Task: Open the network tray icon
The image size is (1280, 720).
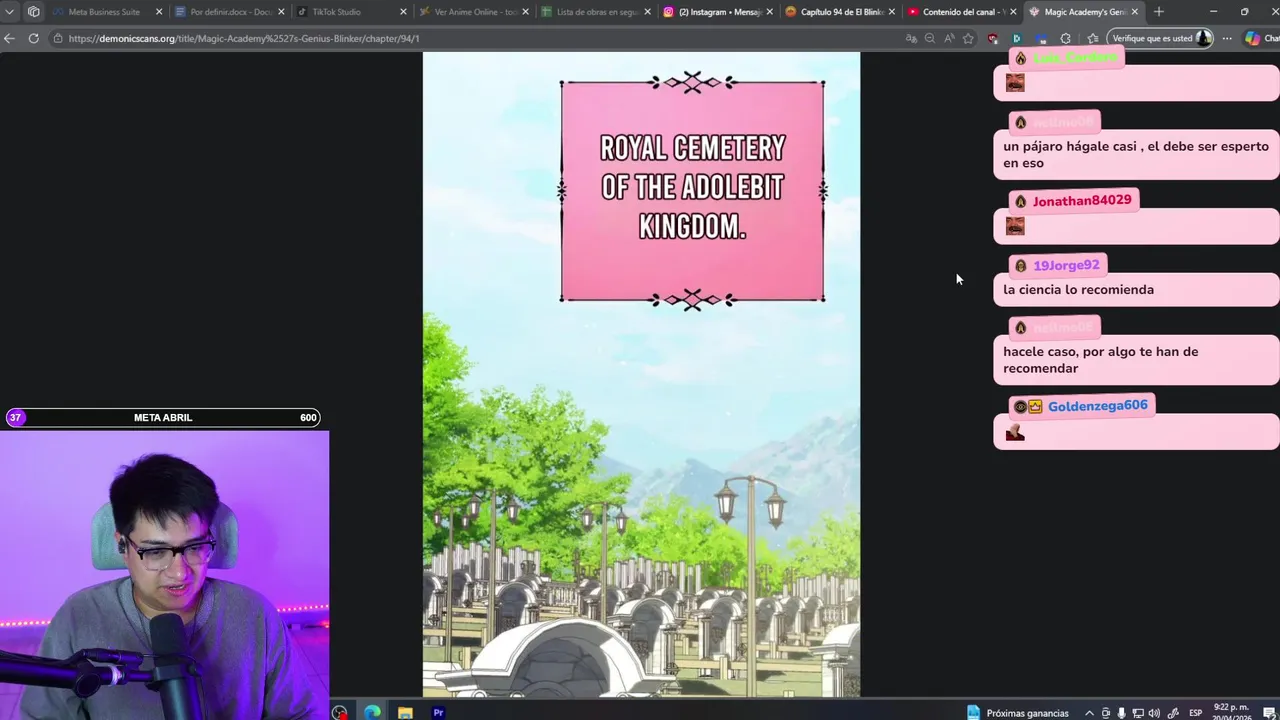Action: [1138, 712]
